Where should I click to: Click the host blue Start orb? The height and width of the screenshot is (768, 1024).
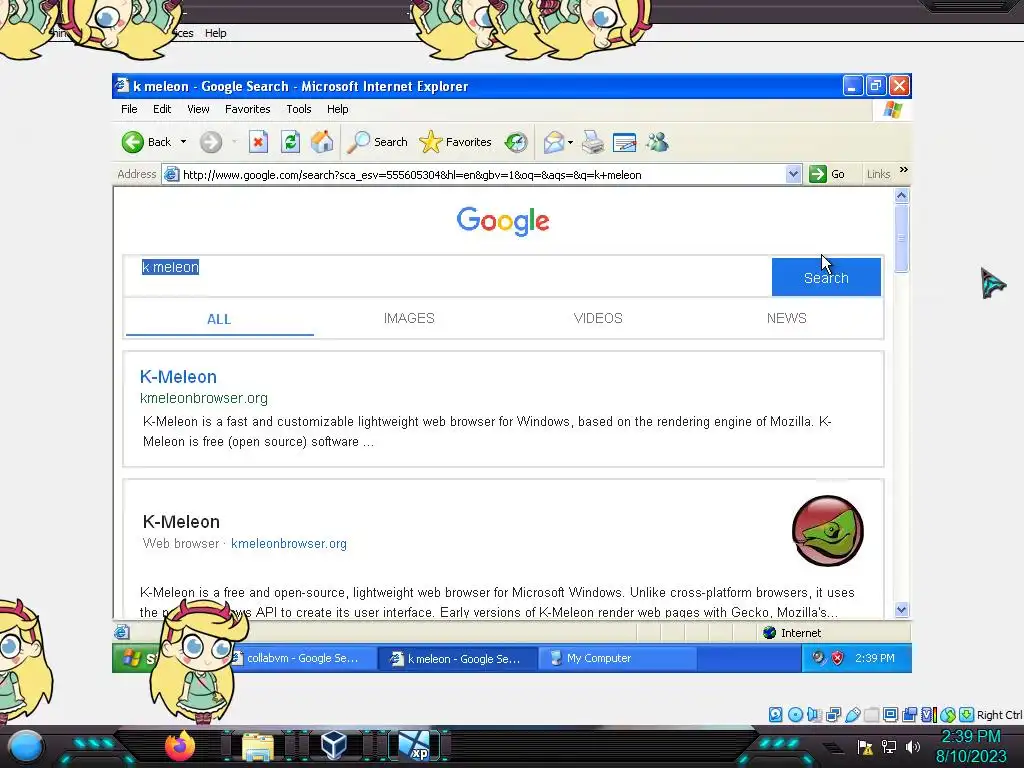pyautogui.click(x=26, y=746)
